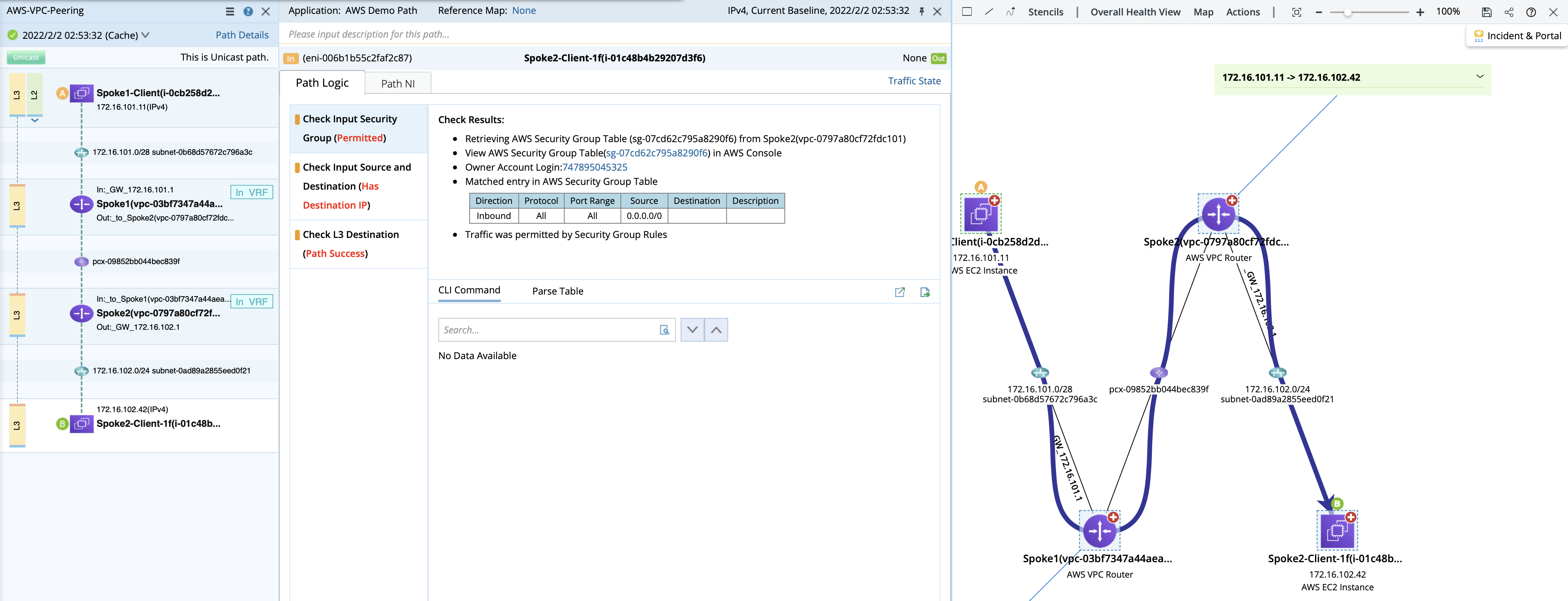Switch to Path Logic tab
The width and height of the screenshot is (1568, 601).
point(322,83)
